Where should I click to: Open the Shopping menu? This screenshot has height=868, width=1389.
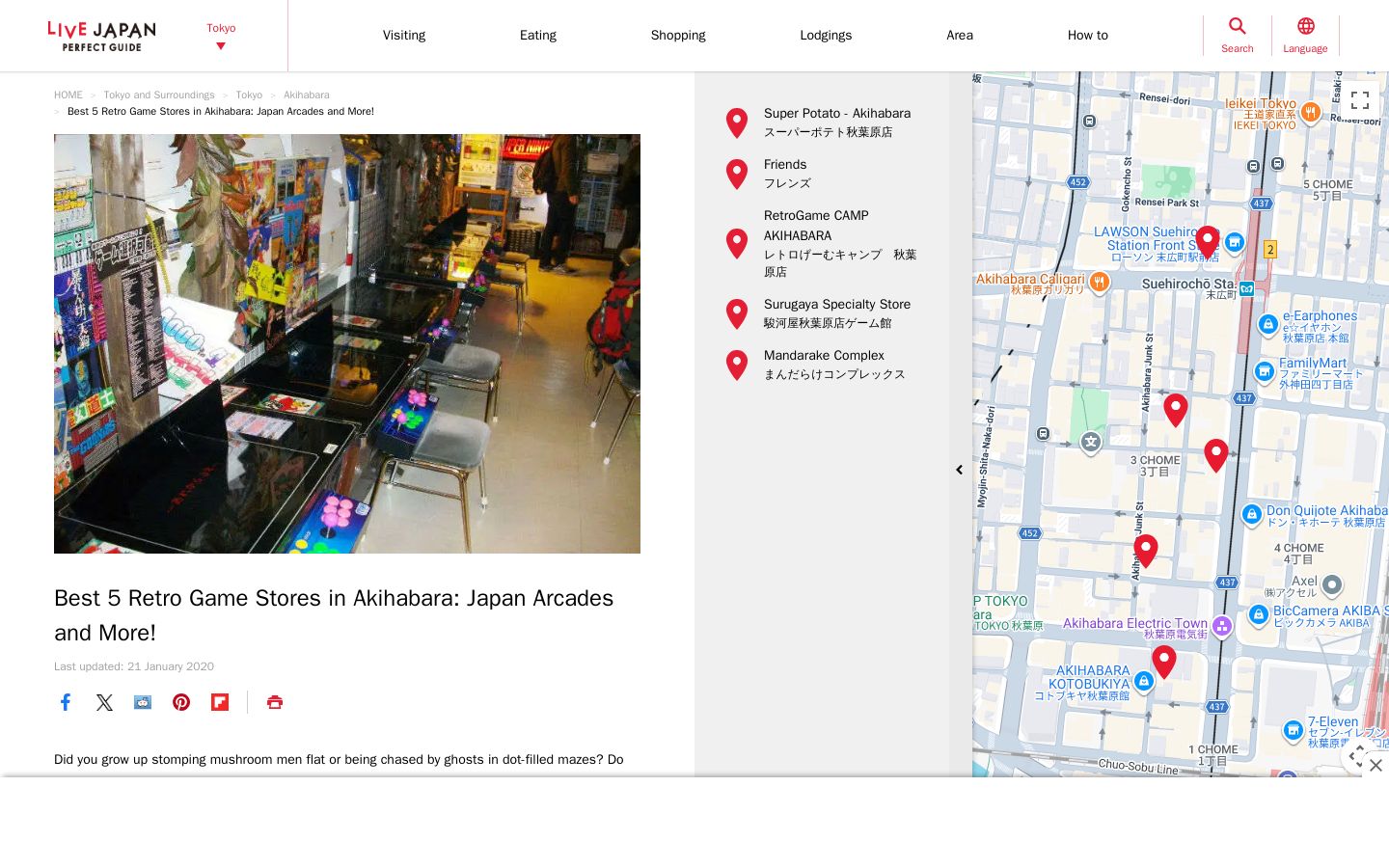(x=678, y=36)
